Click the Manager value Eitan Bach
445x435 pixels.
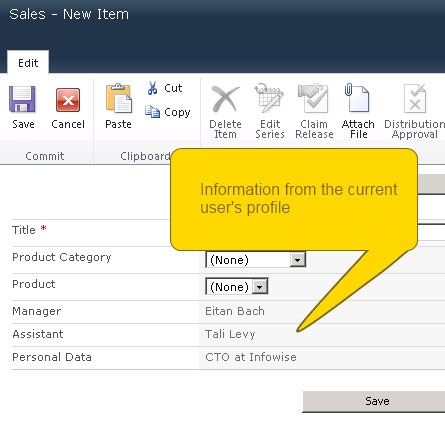pyautogui.click(x=235, y=311)
